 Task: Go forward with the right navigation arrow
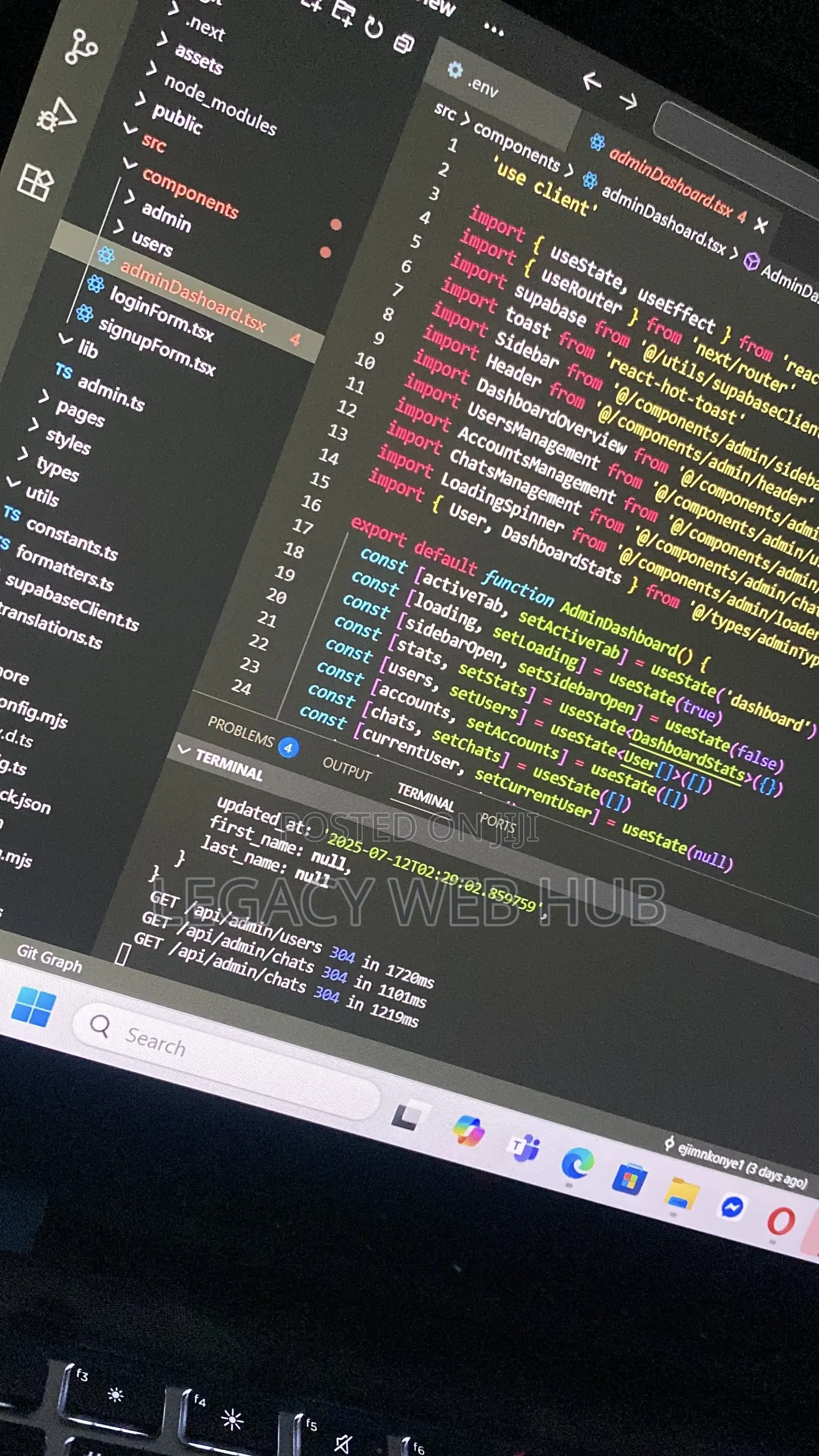click(628, 101)
